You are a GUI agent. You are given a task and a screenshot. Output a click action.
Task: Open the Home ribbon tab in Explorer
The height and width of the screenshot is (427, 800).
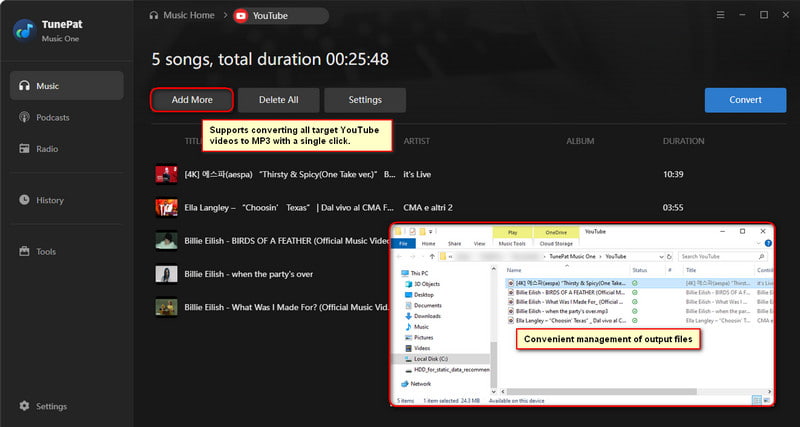(x=429, y=244)
